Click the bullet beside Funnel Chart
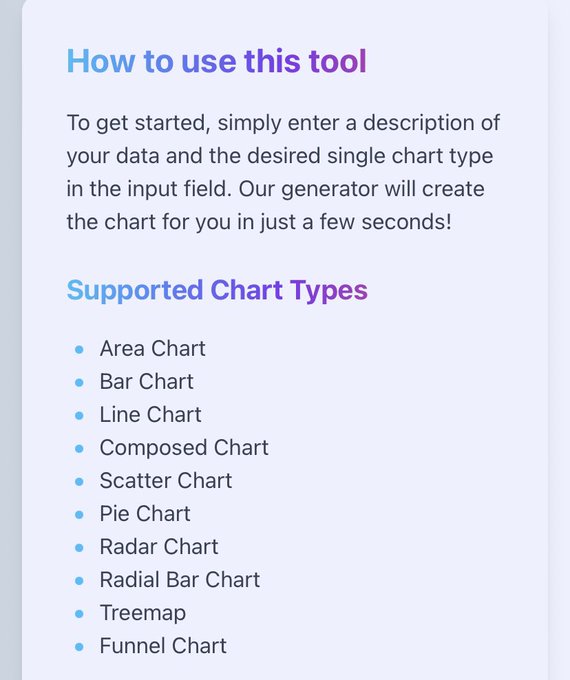This screenshot has width=570, height=680. click(79, 647)
